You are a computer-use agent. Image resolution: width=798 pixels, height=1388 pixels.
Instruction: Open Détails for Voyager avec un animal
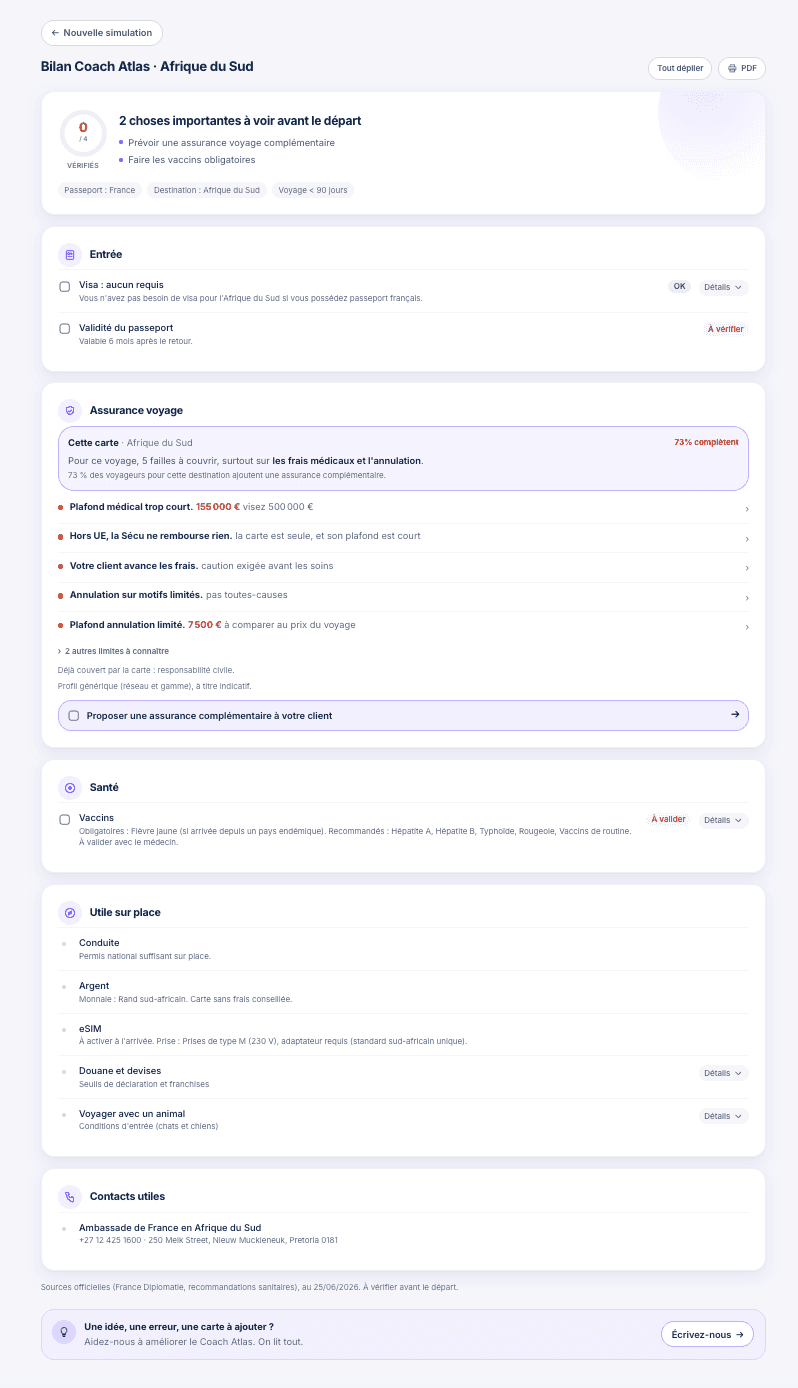click(723, 1116)
